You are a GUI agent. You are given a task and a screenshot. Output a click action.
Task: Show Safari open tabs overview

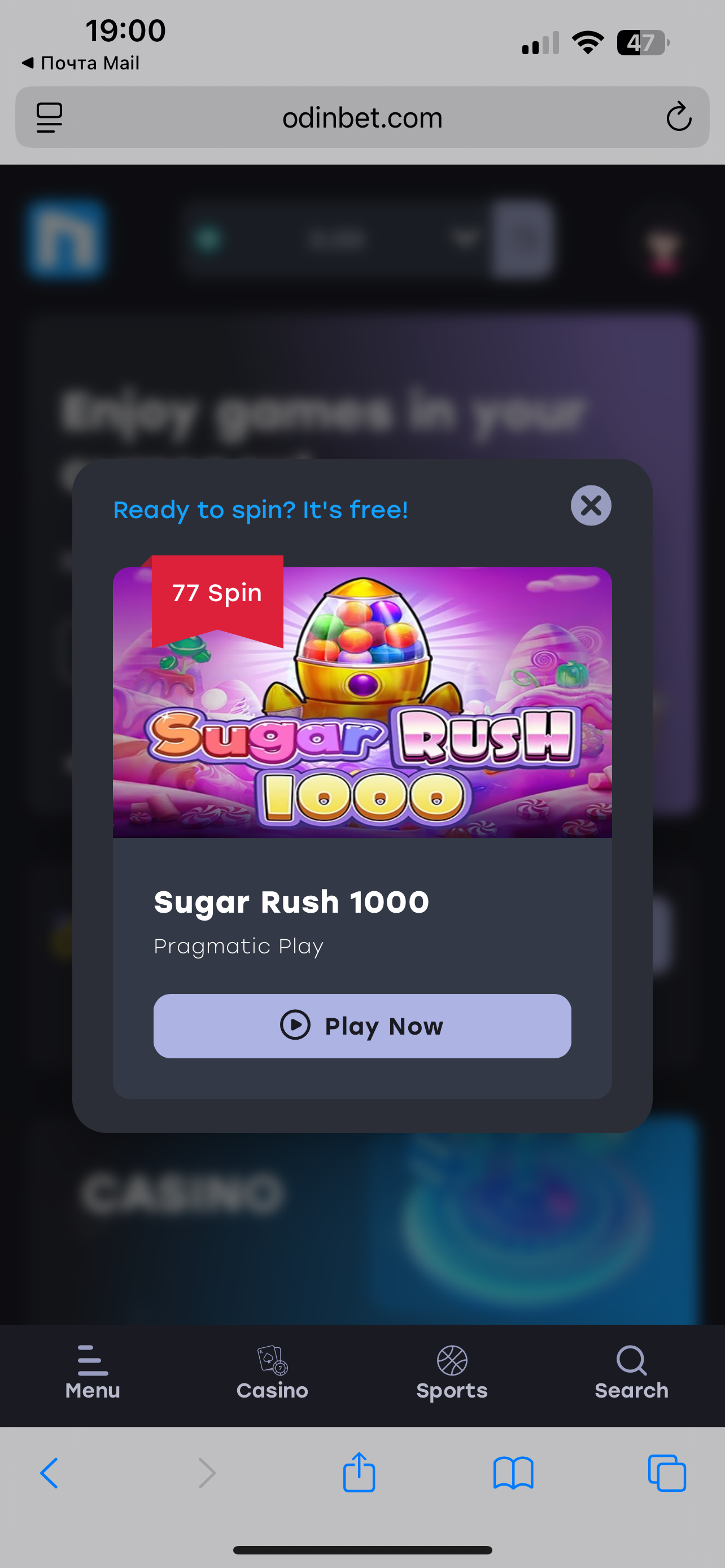pyautogui.click(x=667, y=1473)
